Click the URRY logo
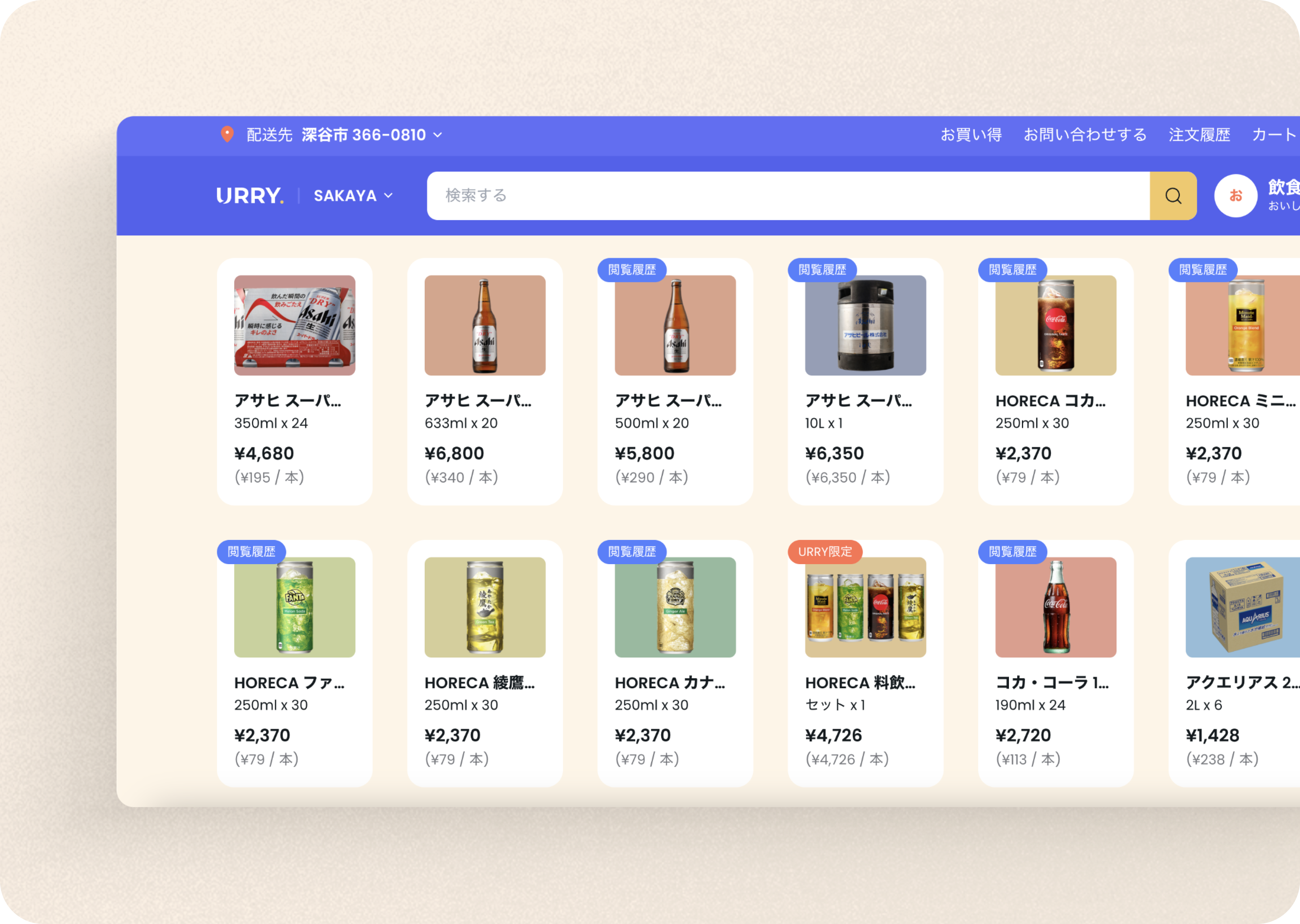 pos(249,196)
